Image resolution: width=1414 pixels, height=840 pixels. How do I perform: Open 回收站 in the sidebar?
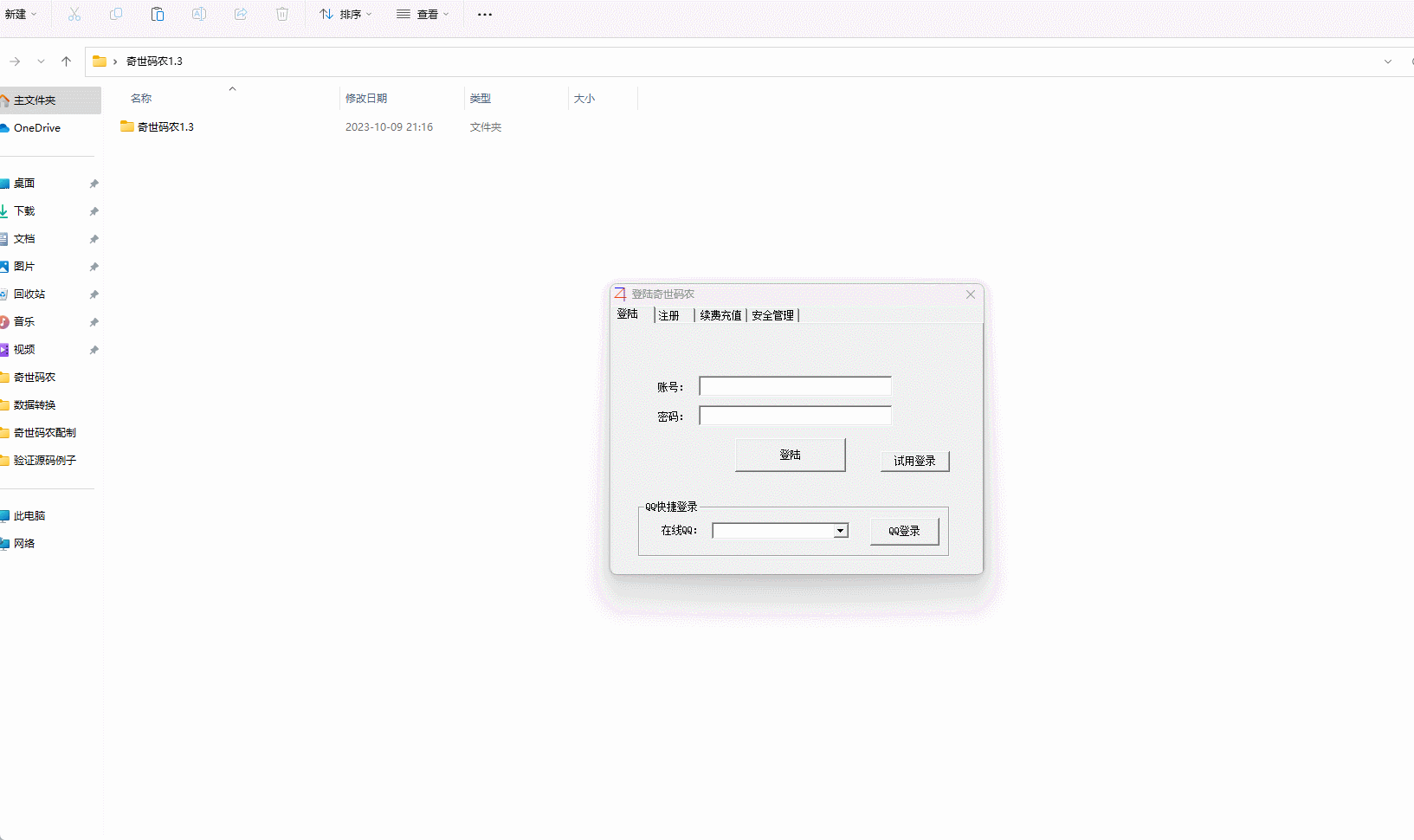click(x=29, y=294)
